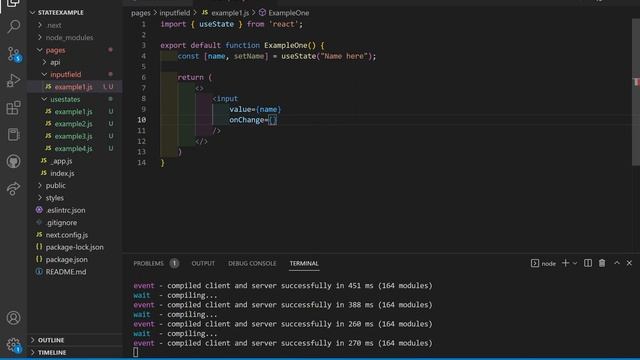Expand the Outline section
640x360 pixels.
pyautogui.click(x=75, y=340)
